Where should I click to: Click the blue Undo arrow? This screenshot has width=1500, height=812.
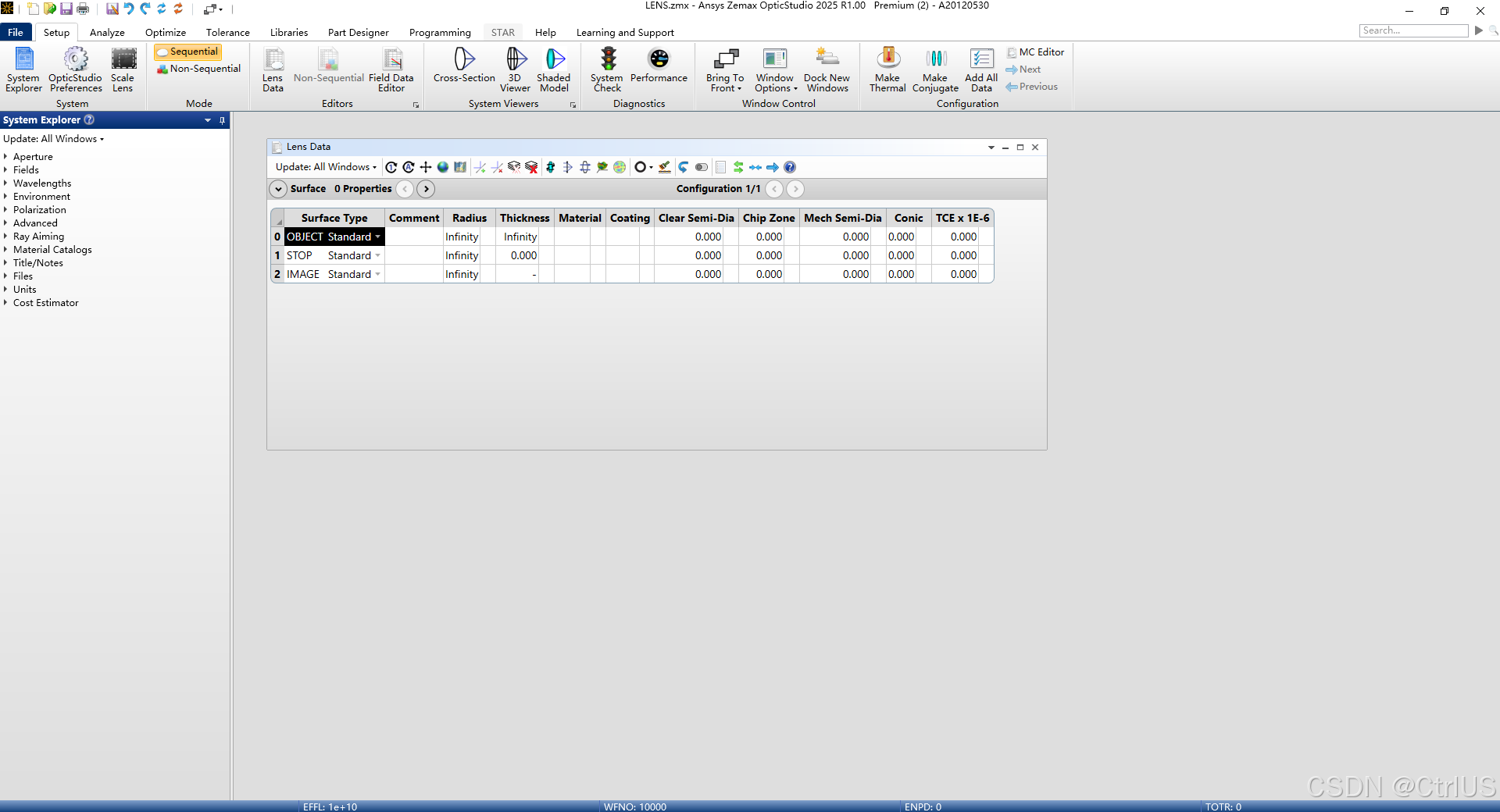coord(129,9)
